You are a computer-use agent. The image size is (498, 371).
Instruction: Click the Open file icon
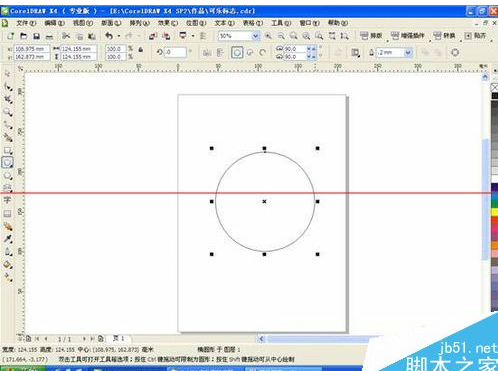point(23,36)
